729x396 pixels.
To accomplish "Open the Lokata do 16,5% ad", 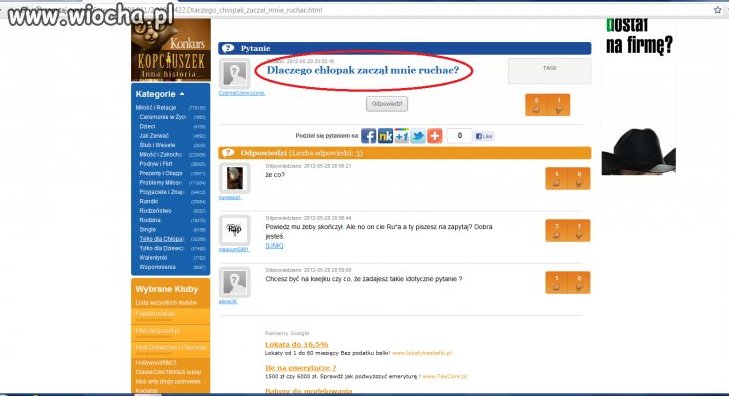I will click(297, 344).
